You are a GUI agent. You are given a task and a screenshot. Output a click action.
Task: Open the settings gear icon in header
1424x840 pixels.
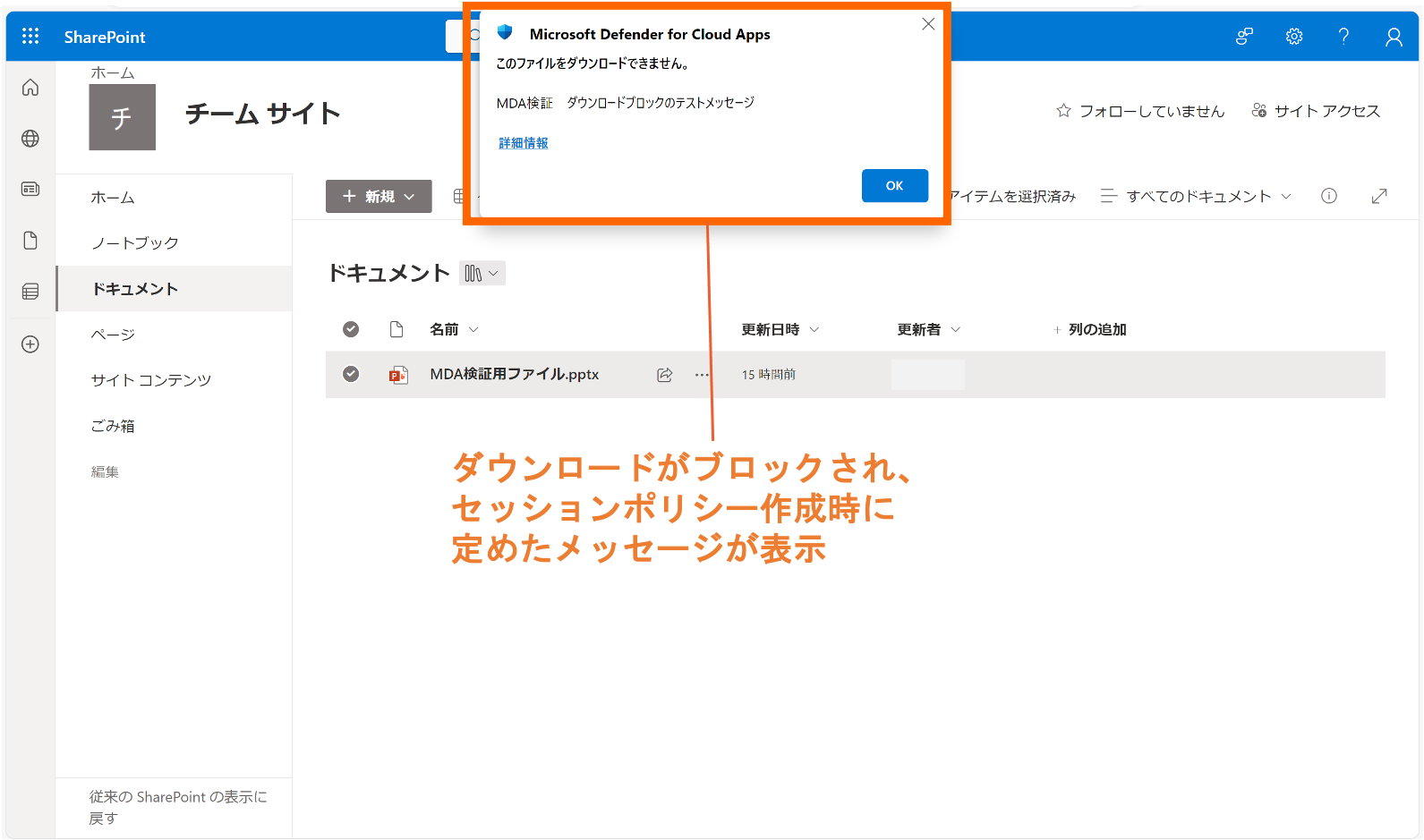pos(1294,37)
